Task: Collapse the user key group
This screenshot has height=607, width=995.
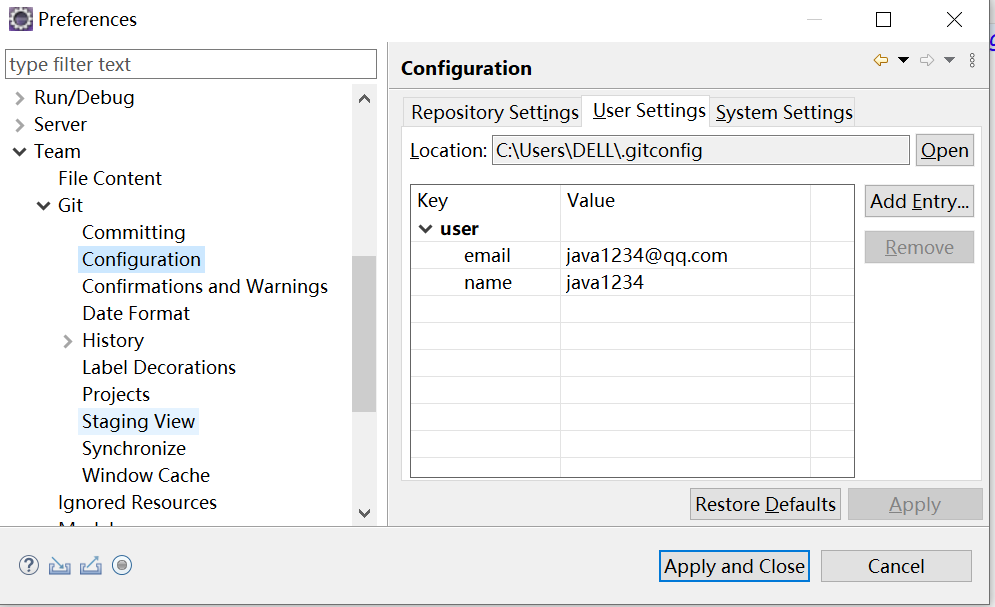Action: [x=425, y=229]
